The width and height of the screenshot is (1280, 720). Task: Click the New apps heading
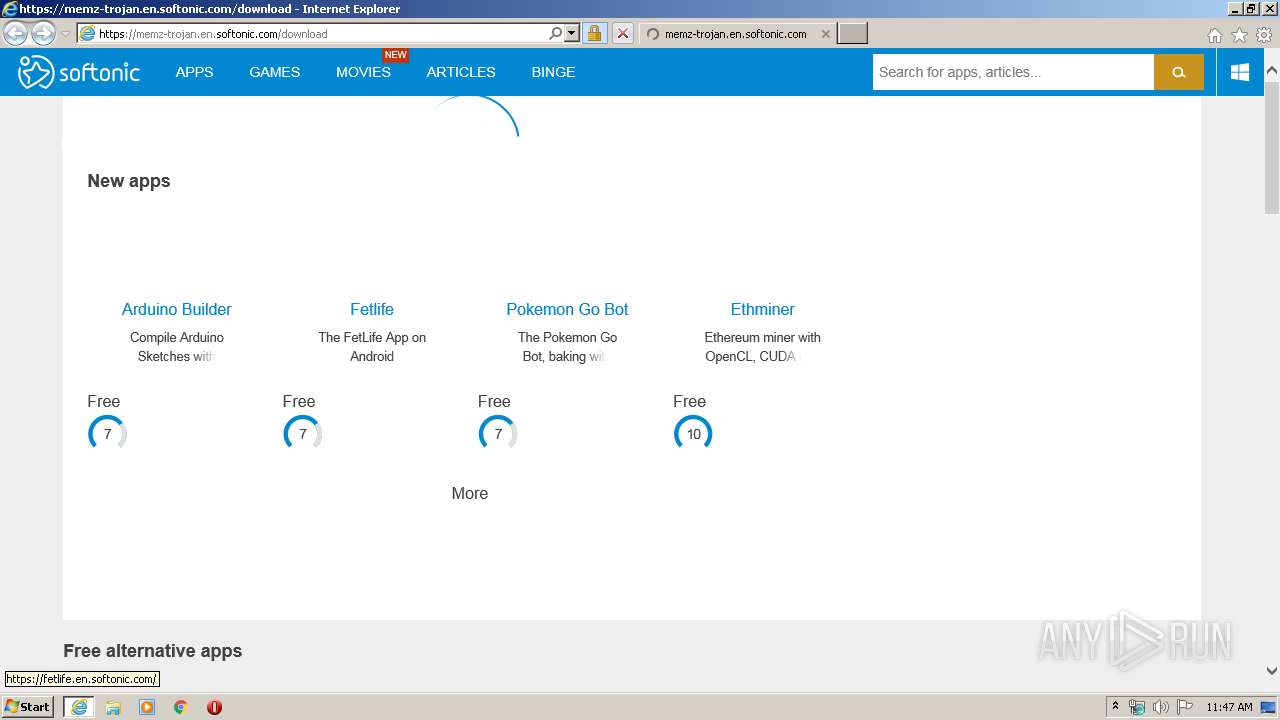[129, 181]
